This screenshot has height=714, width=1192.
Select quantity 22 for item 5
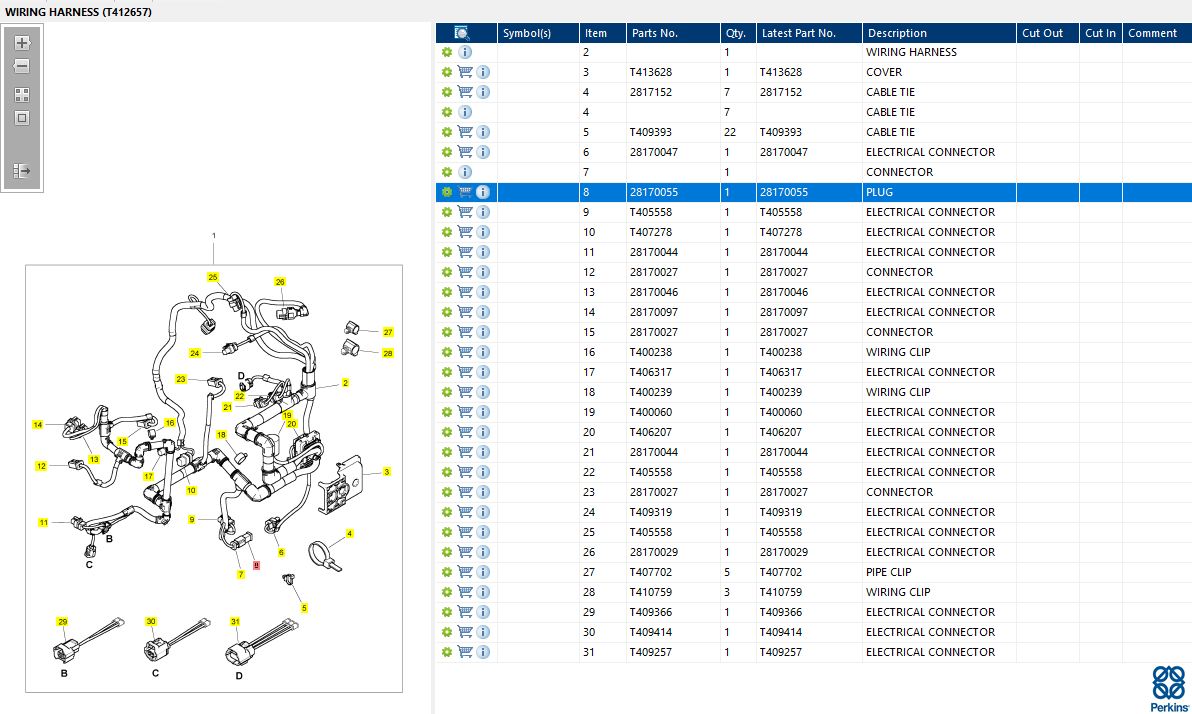pos(730,132)
